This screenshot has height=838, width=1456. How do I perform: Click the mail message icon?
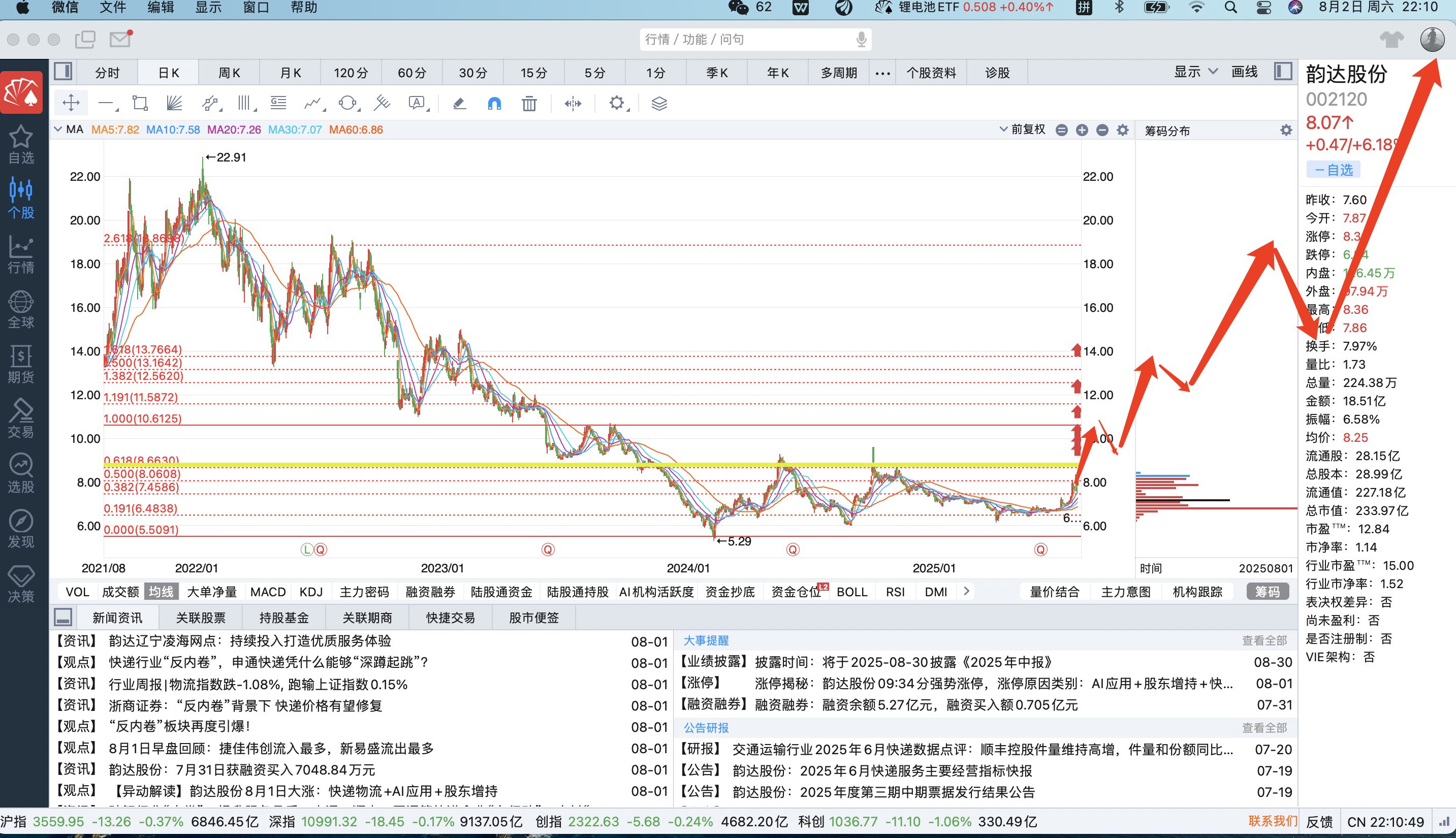[120, 39]
